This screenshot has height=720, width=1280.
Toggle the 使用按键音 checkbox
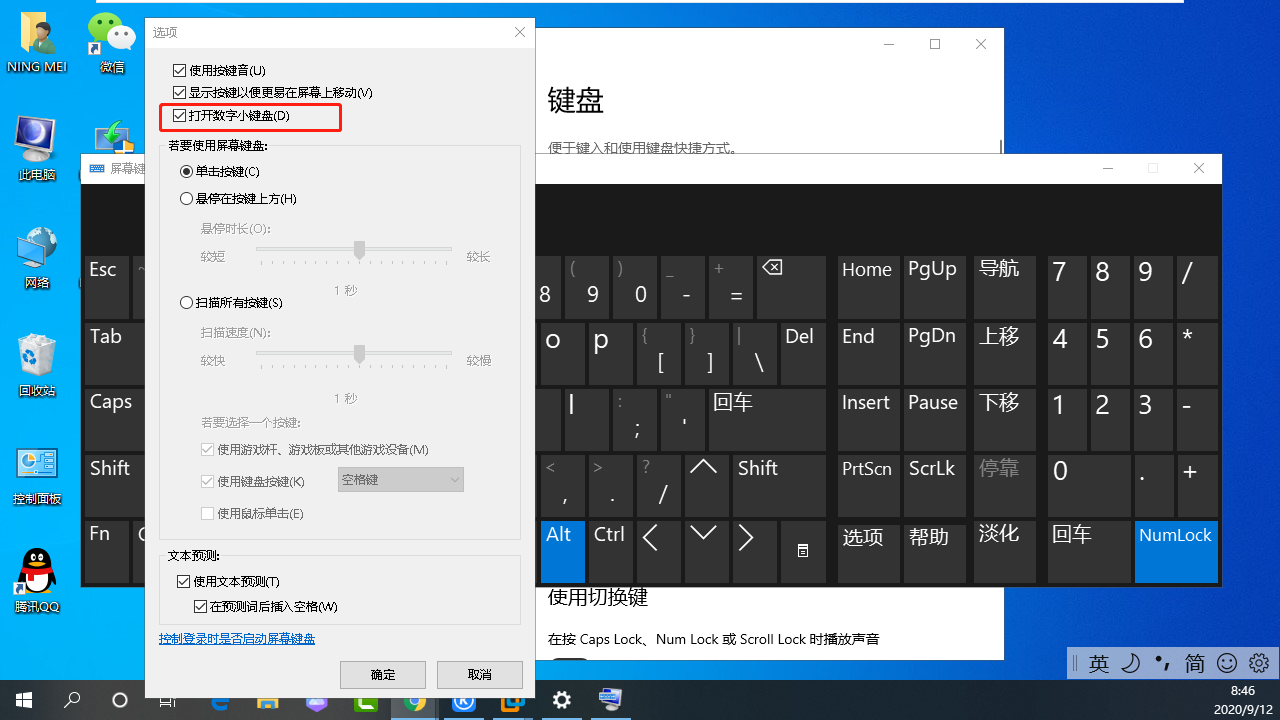click(180, 68)
